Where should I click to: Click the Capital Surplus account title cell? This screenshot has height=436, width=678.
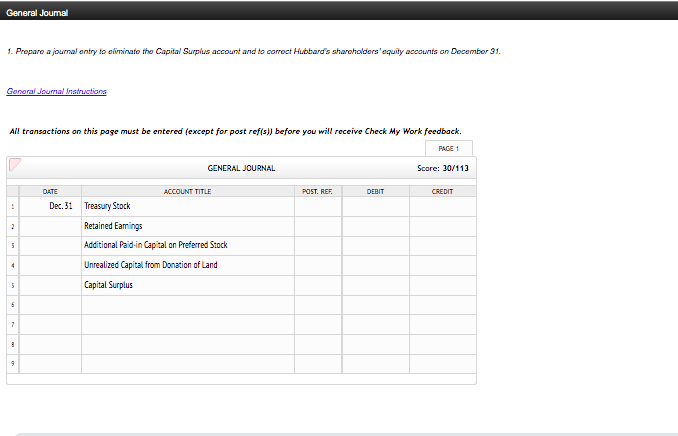(x=188, y=285)
